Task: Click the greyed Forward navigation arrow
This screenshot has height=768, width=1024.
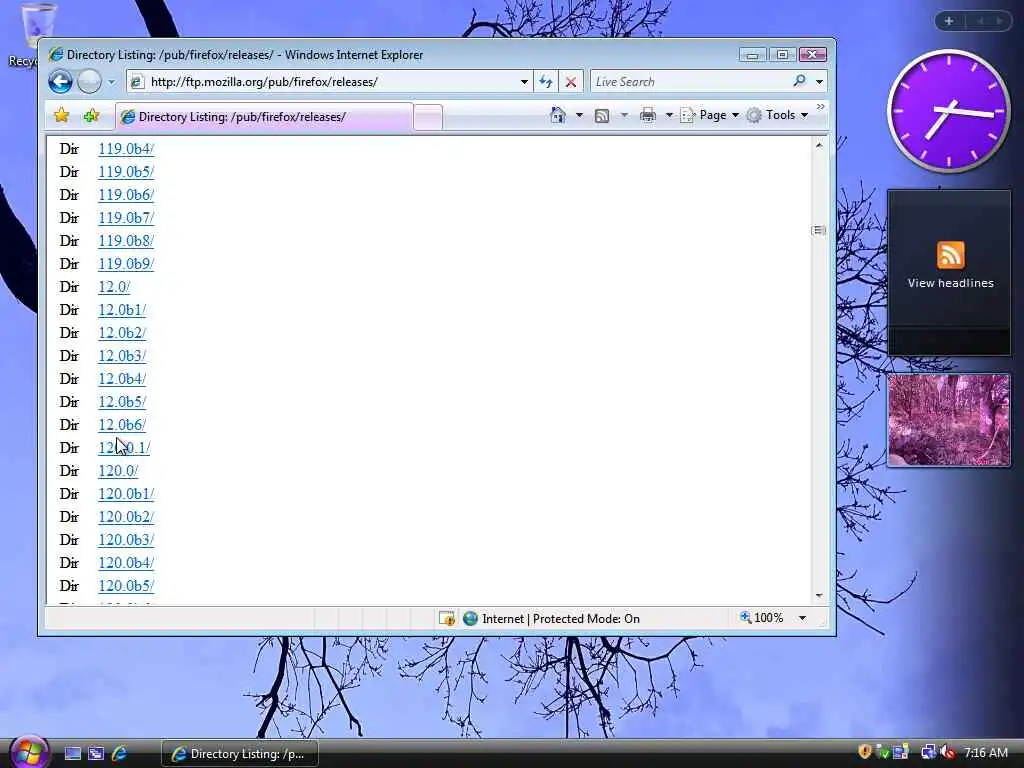Action: [89, 82]
